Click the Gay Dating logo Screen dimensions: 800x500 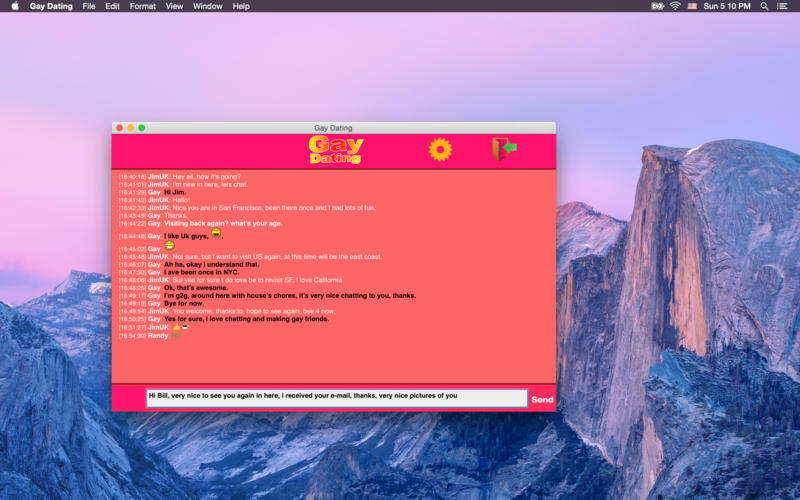click(336, 150)
